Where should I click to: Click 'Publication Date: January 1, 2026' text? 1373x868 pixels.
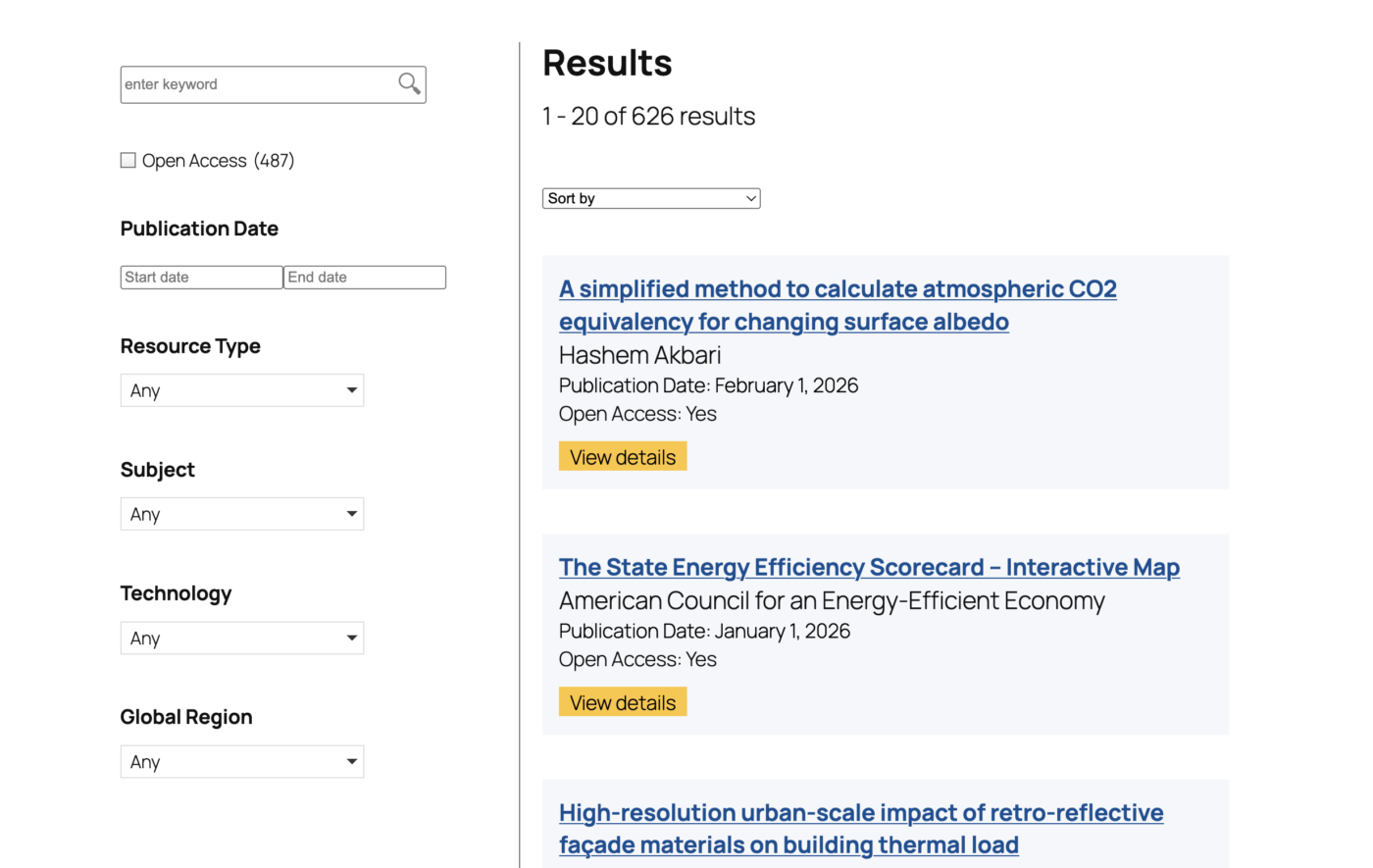point(704,631)
